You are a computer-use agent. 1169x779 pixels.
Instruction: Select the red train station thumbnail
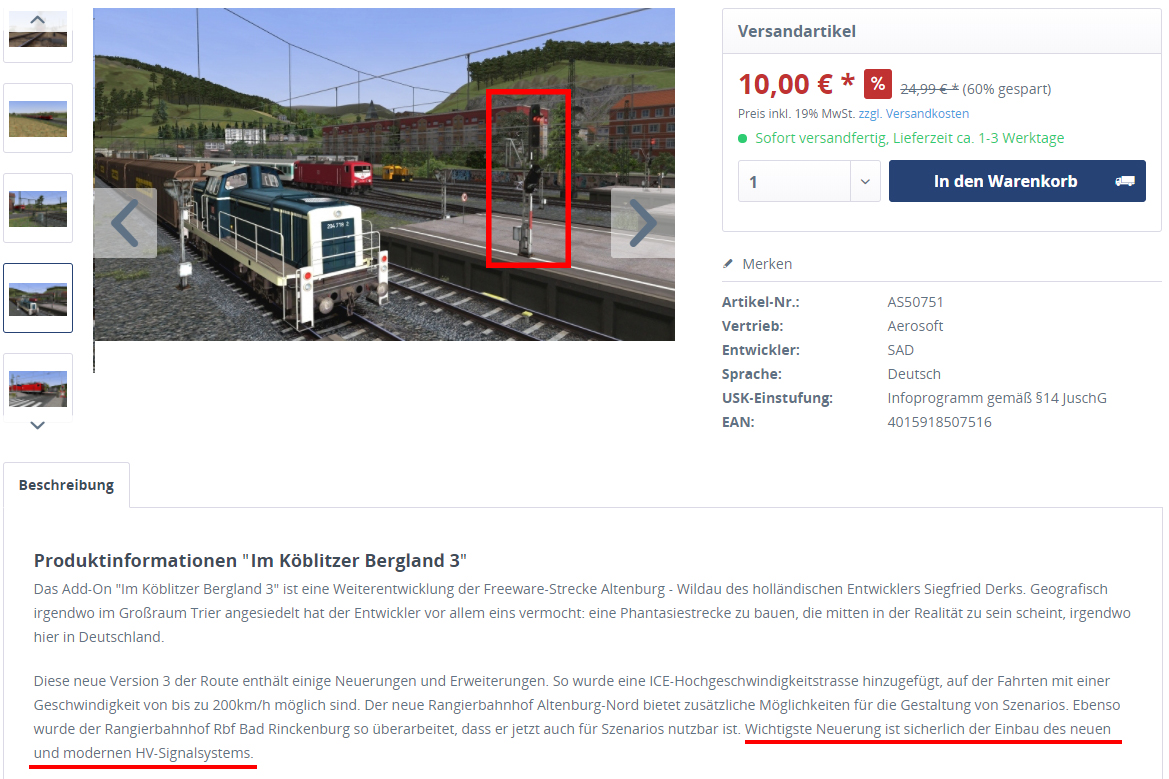pyautogui.click(x=38, y=208)
